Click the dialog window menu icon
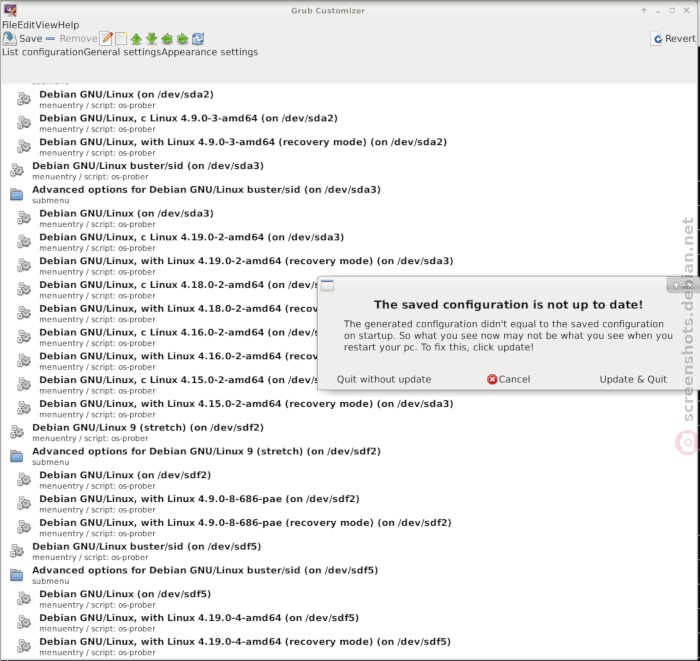700x661 pixels. click(x=327, y=286)
